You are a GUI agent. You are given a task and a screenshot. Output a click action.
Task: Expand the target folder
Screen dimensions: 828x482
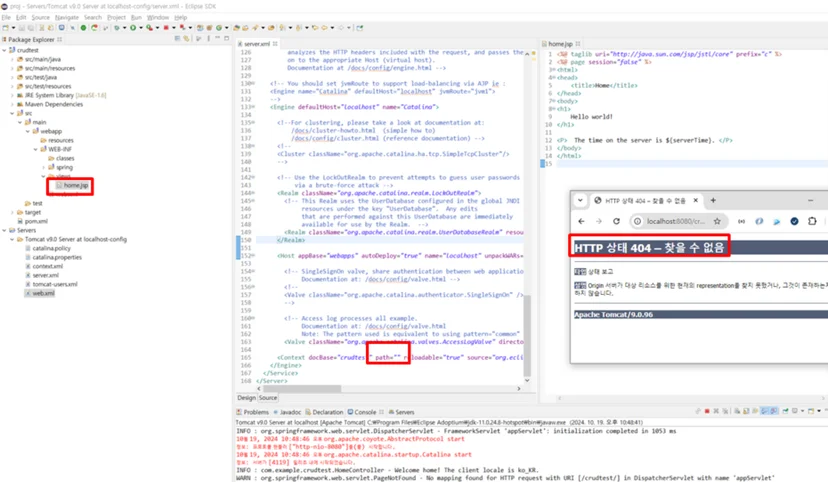point(12,212)
